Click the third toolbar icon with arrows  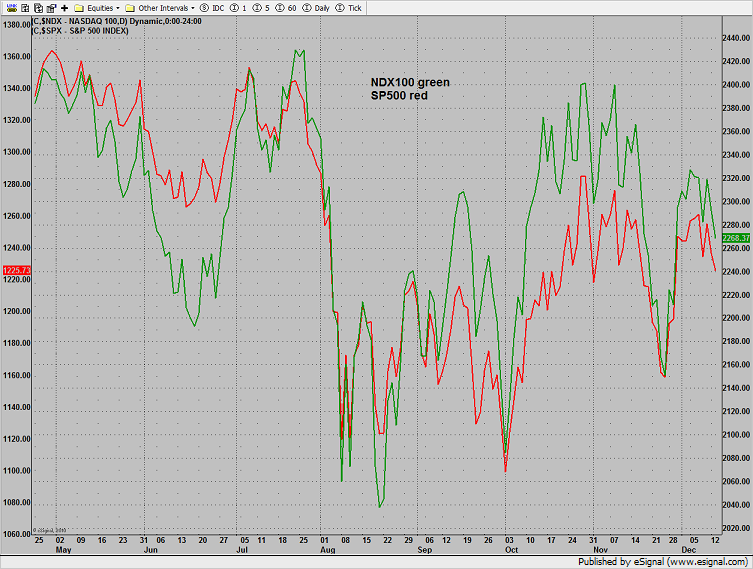click(38, 8)
